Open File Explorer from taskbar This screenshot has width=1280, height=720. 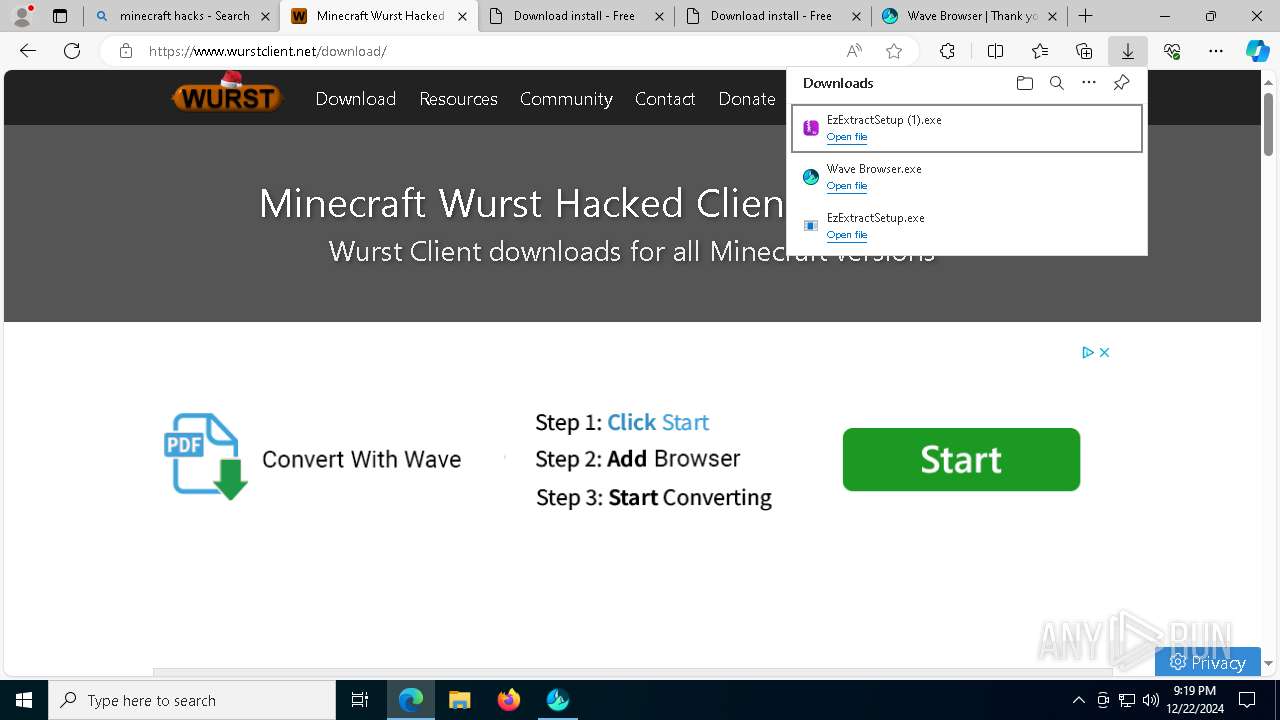[x=459, y=700]
